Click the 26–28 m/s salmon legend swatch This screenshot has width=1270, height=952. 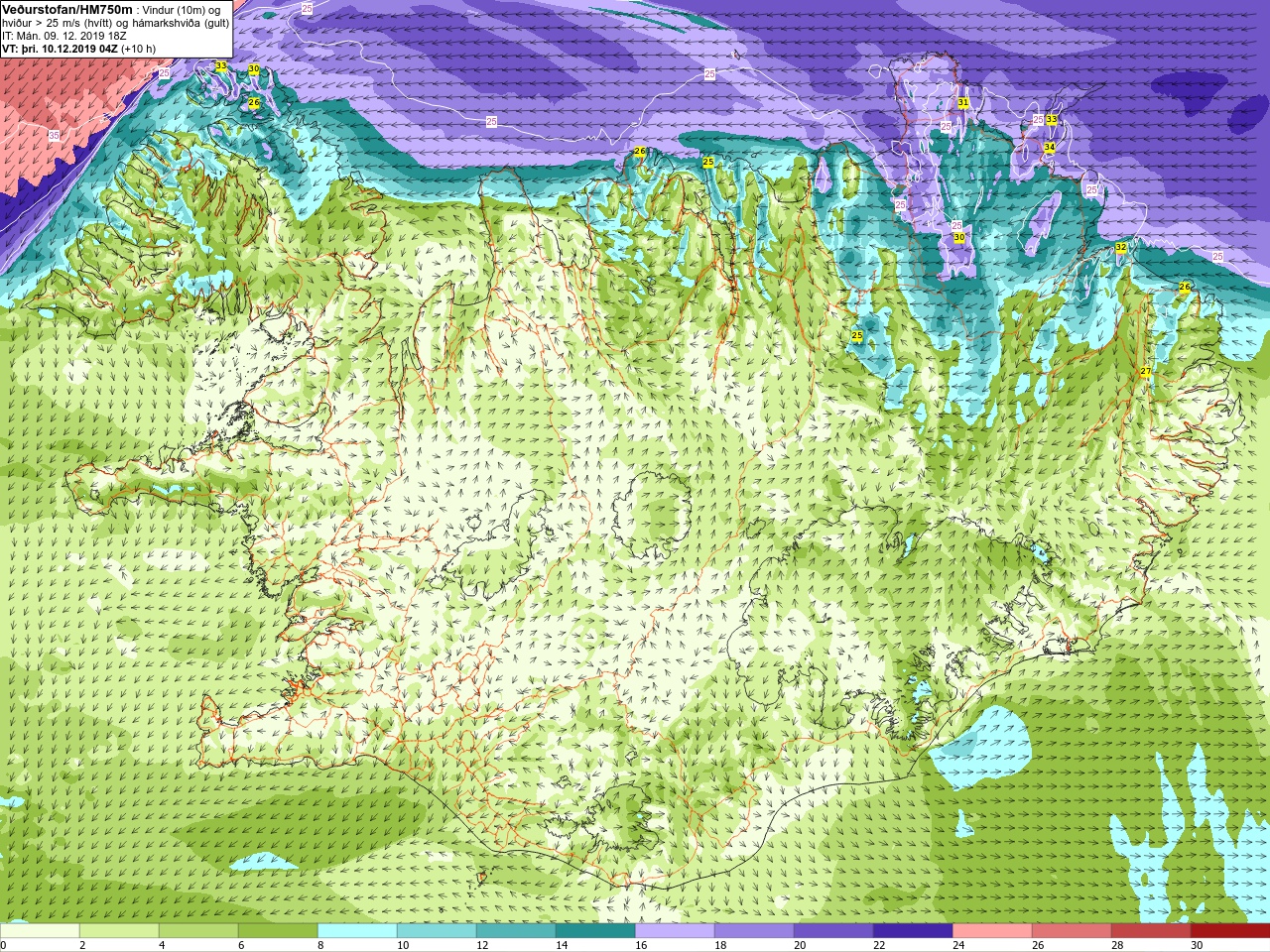[1072, 931]
